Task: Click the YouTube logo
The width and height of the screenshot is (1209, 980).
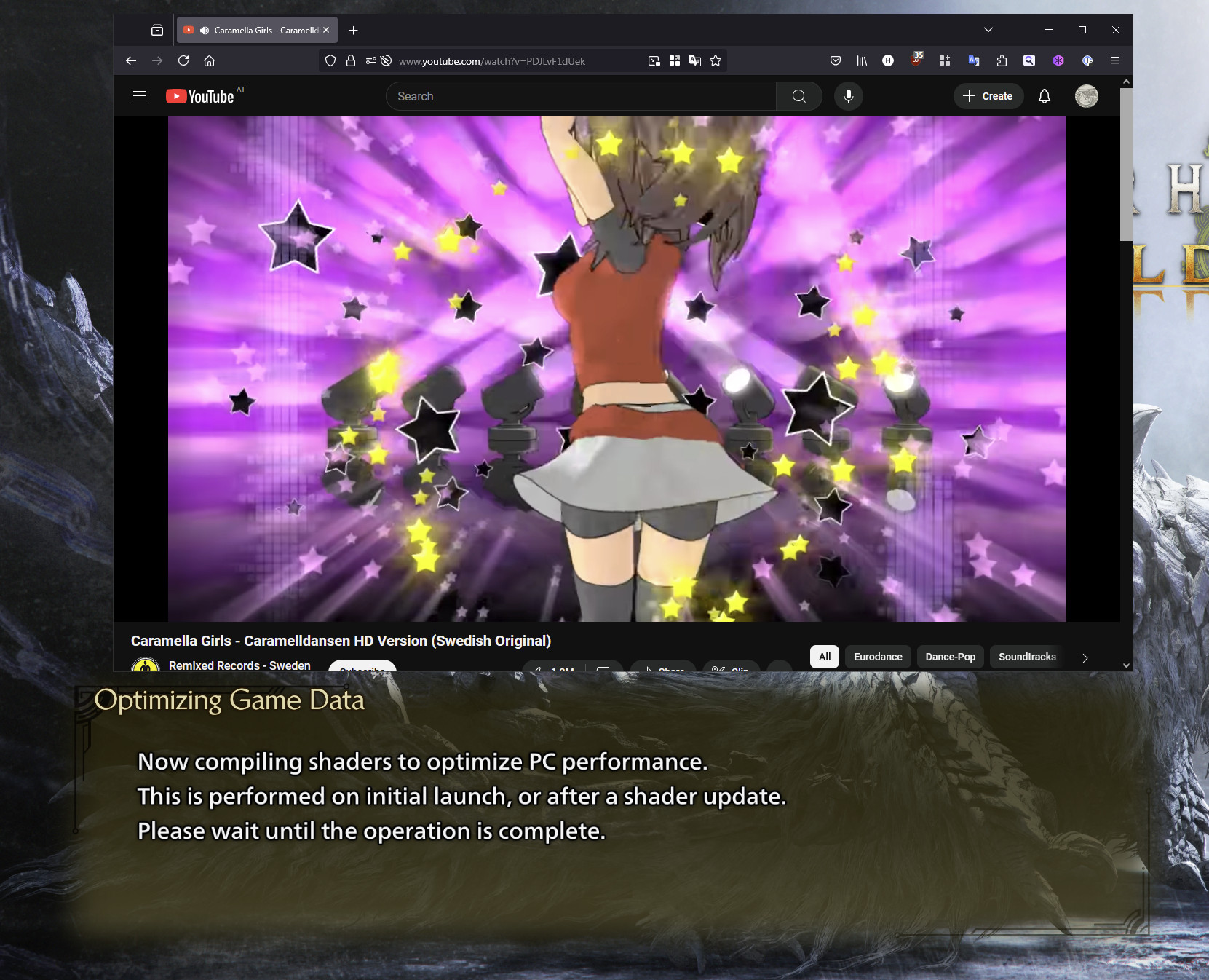Action: 200,96
